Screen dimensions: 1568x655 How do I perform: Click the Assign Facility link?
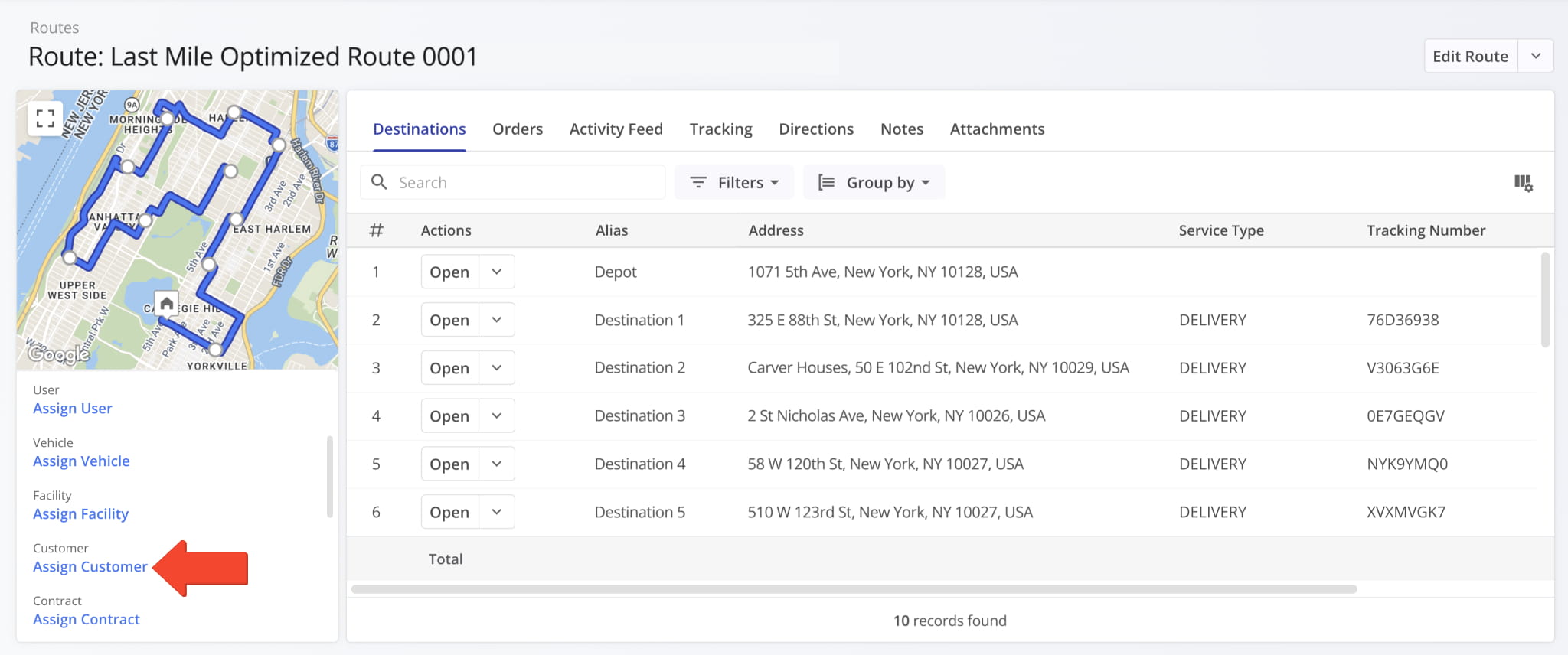tap(80, 514)
